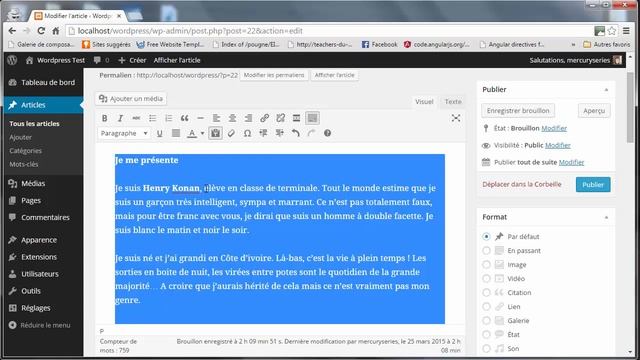
Task: Open the Paragraphe format dropdown
Action: pos(124,133)
